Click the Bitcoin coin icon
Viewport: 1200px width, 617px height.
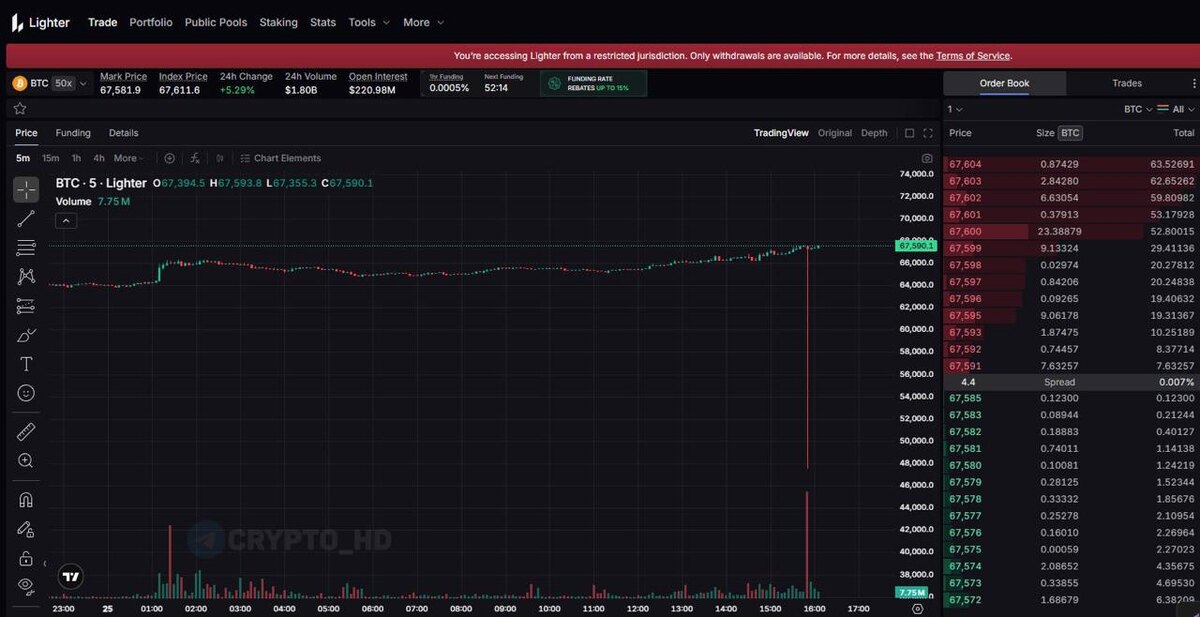pyautogui.click(x=20, y=83)
